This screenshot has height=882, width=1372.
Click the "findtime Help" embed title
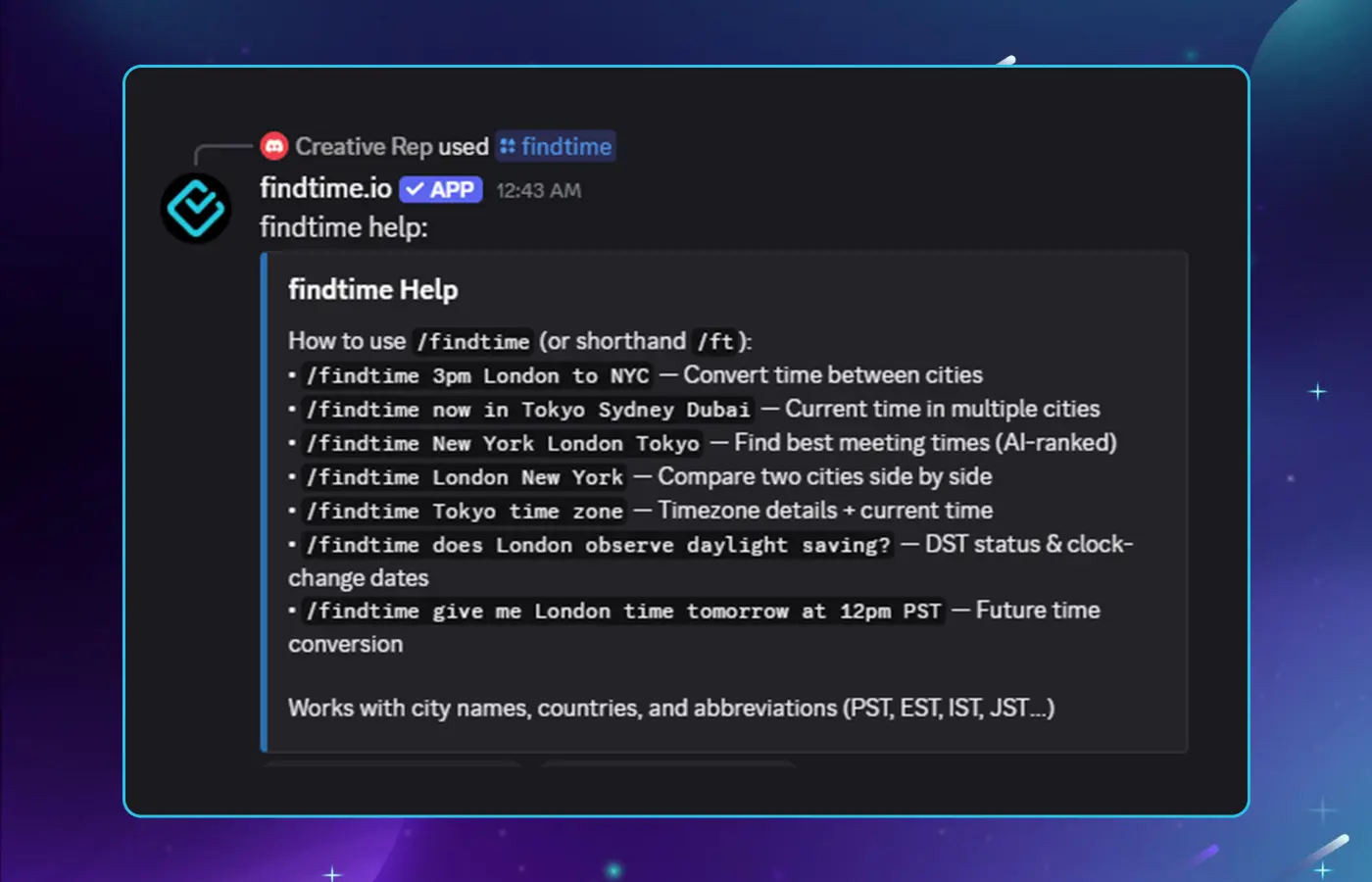click(372, 290)
